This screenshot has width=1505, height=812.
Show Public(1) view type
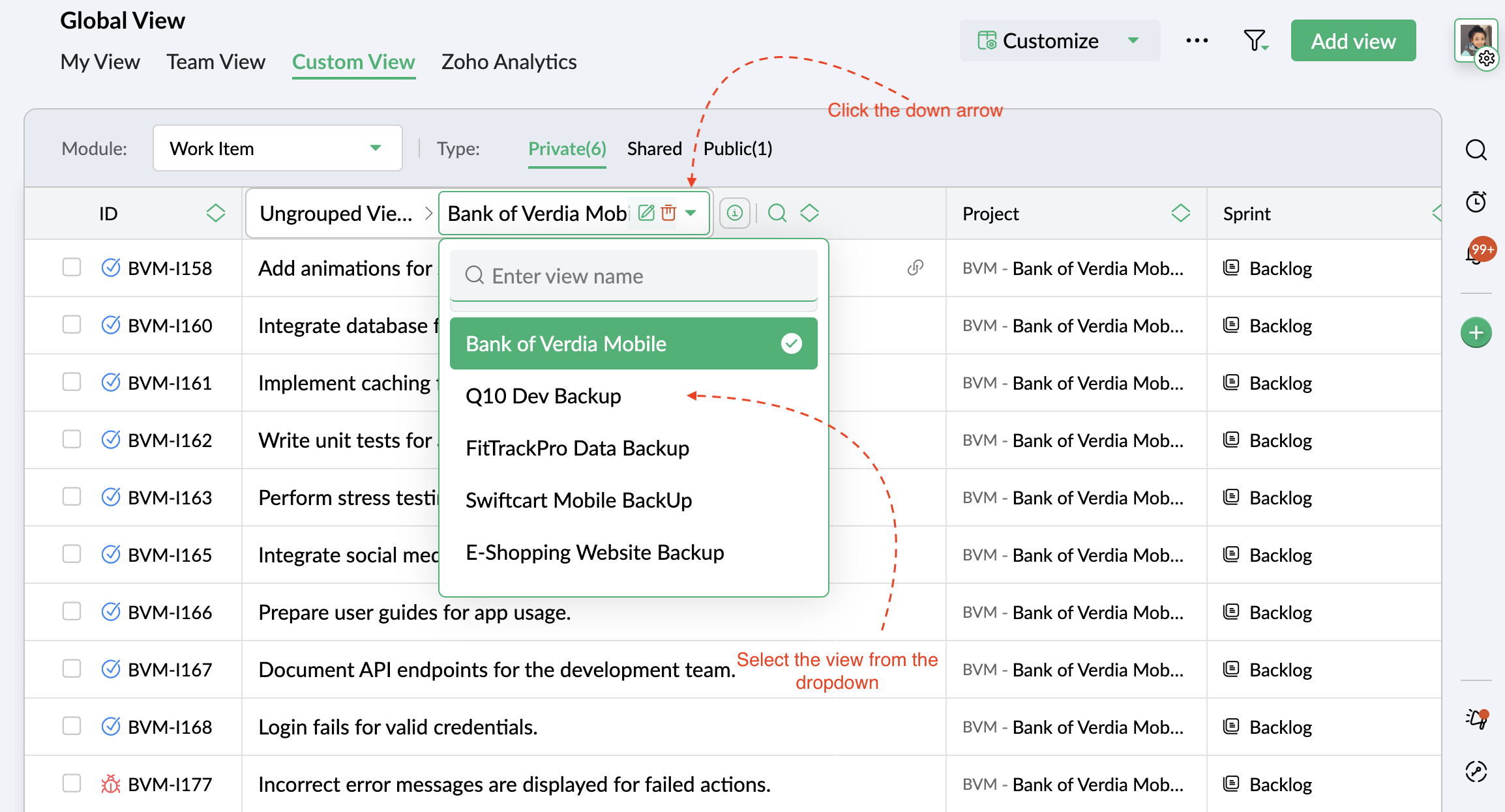738,149
